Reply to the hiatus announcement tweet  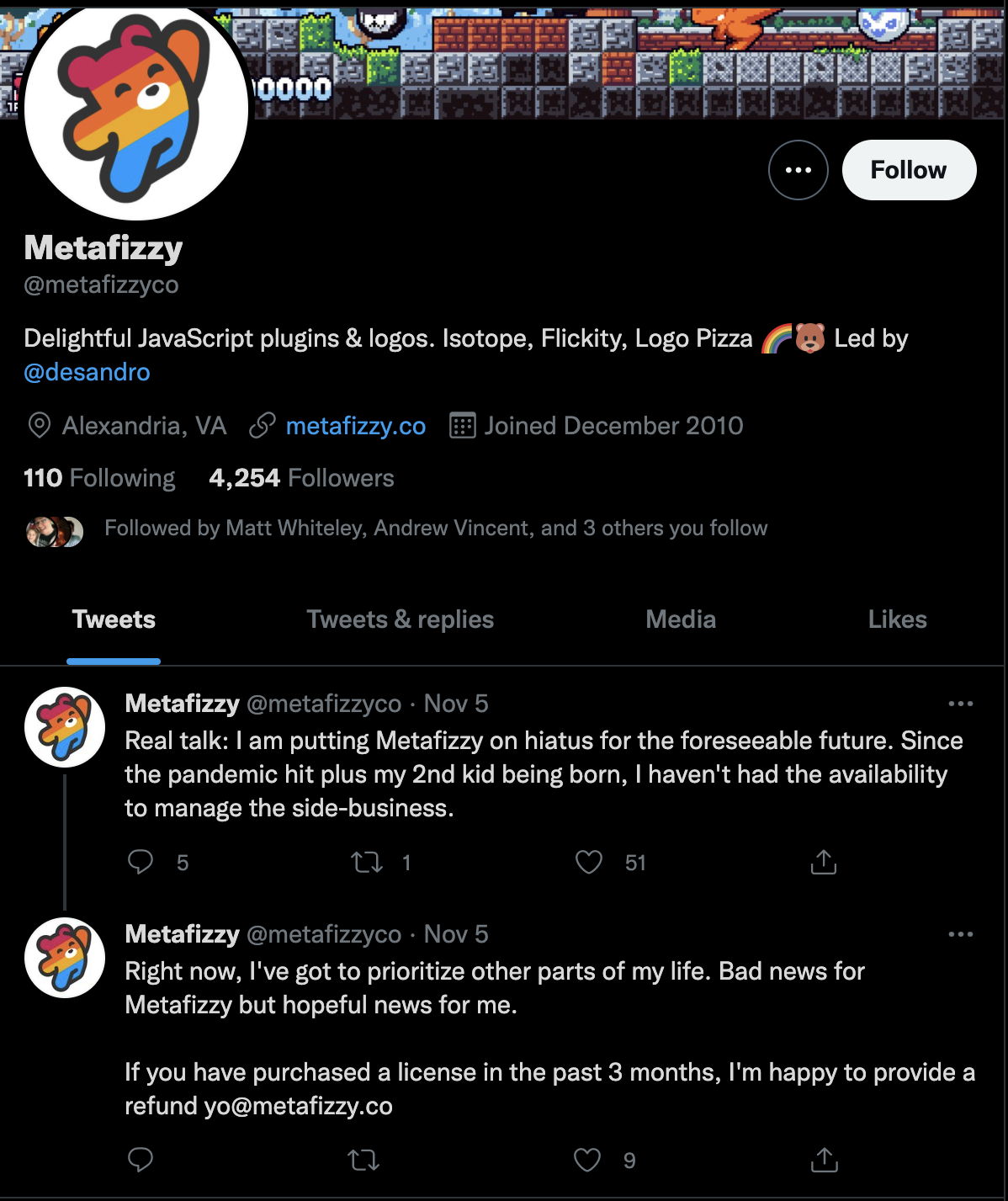click(x=141, y=862)
